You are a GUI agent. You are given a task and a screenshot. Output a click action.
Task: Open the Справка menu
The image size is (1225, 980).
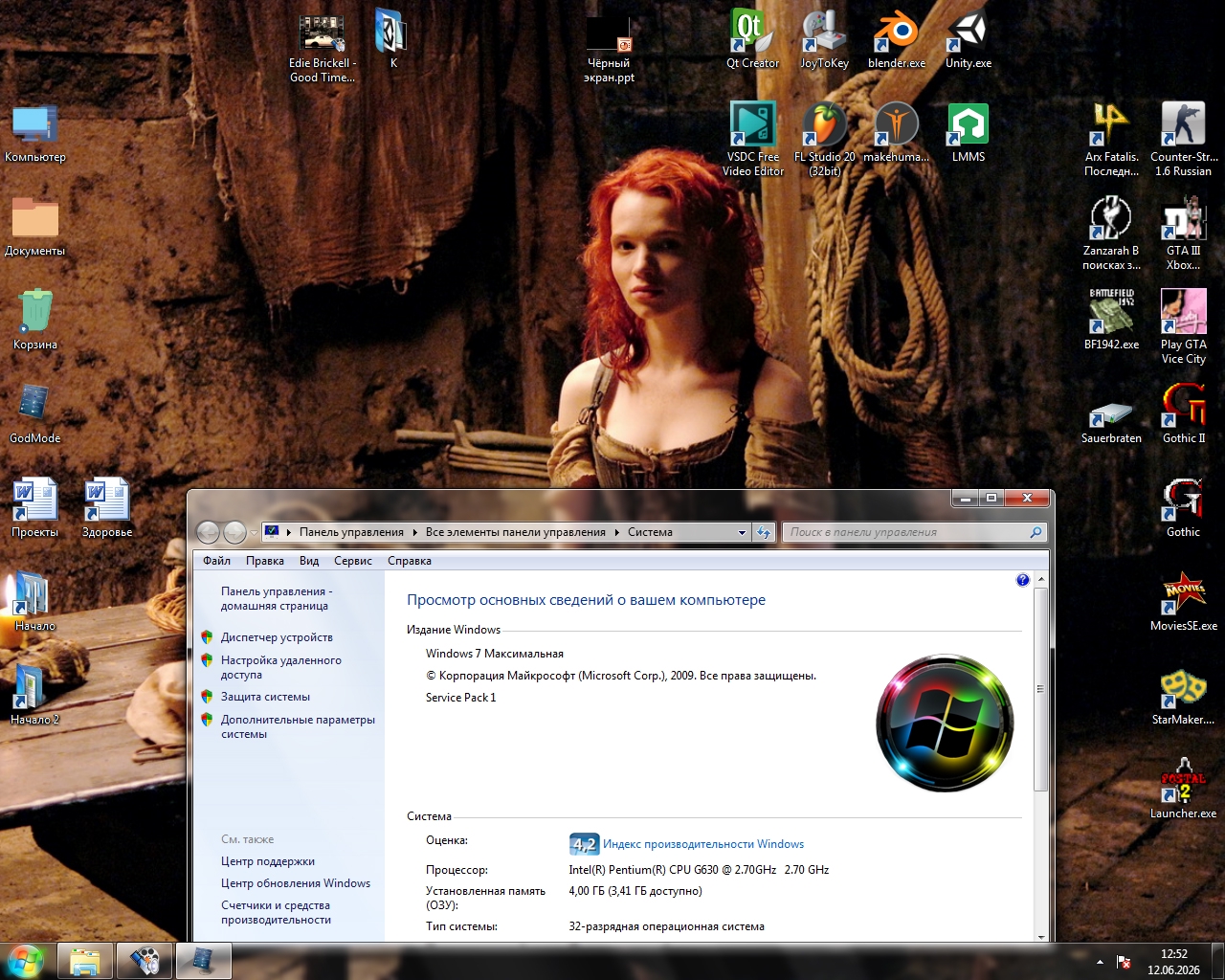coord(410,561)
